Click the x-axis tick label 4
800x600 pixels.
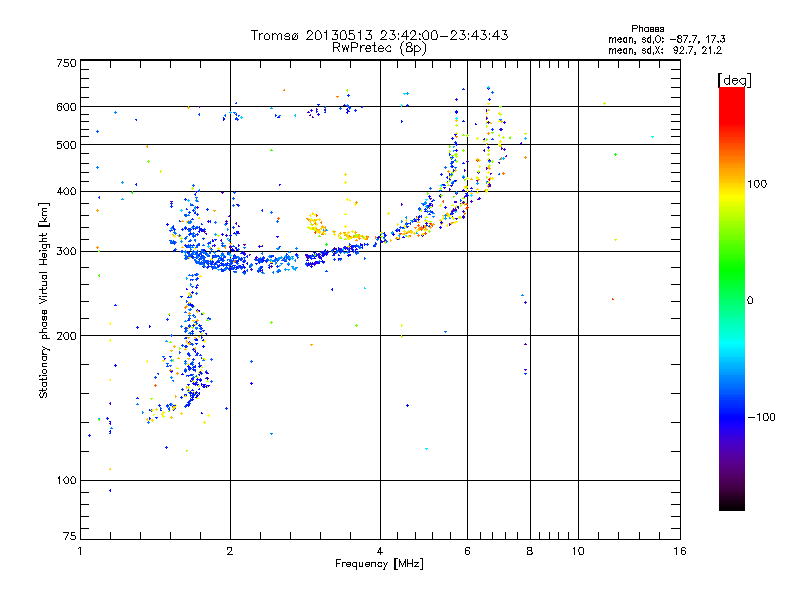click(380, 551)
